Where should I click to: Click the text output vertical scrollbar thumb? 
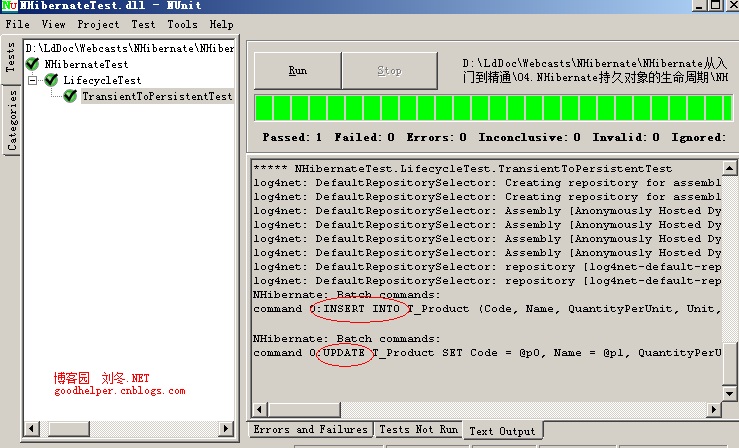[x=729, y=363]
